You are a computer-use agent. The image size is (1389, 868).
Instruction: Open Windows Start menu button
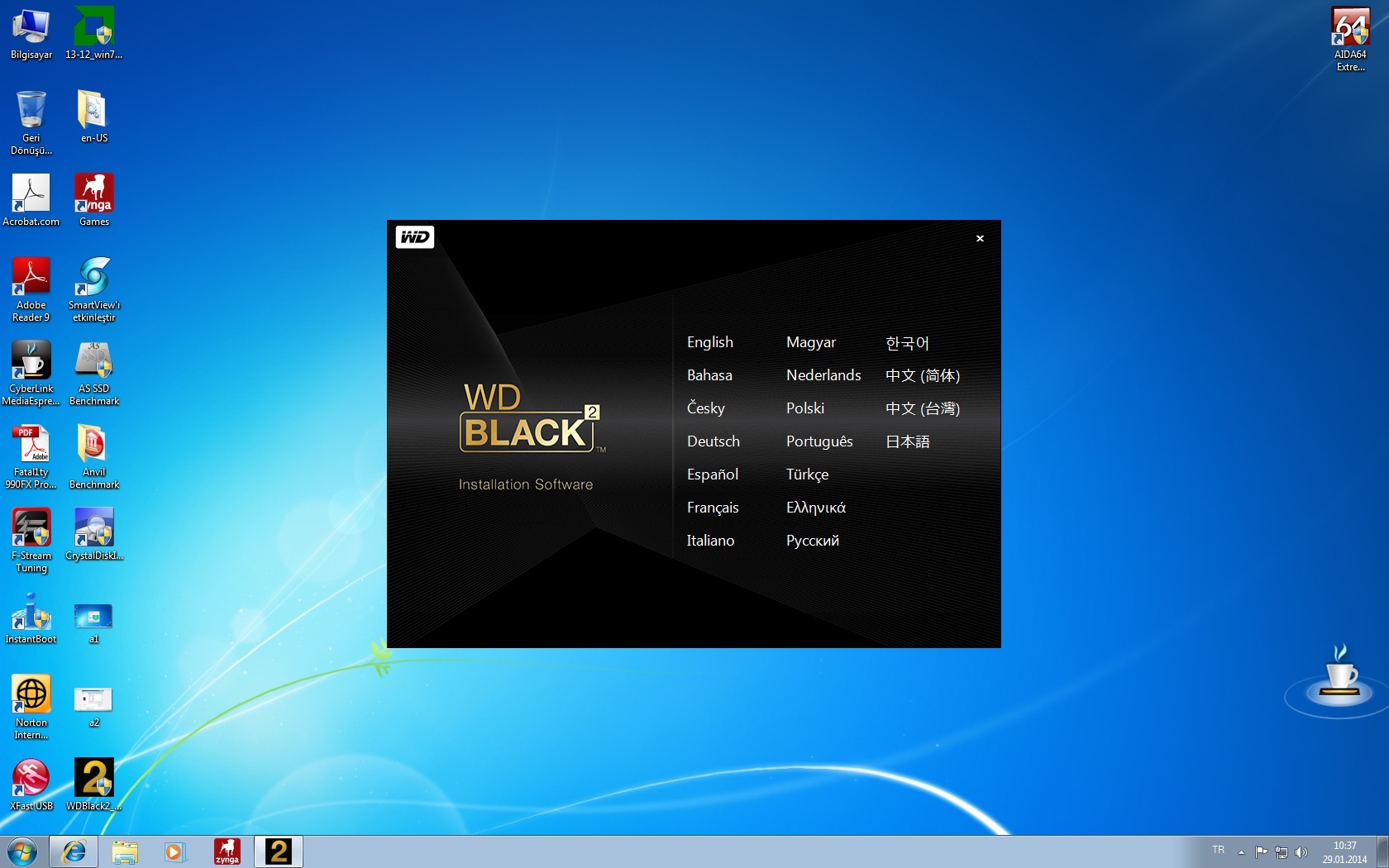pos(22,851)
